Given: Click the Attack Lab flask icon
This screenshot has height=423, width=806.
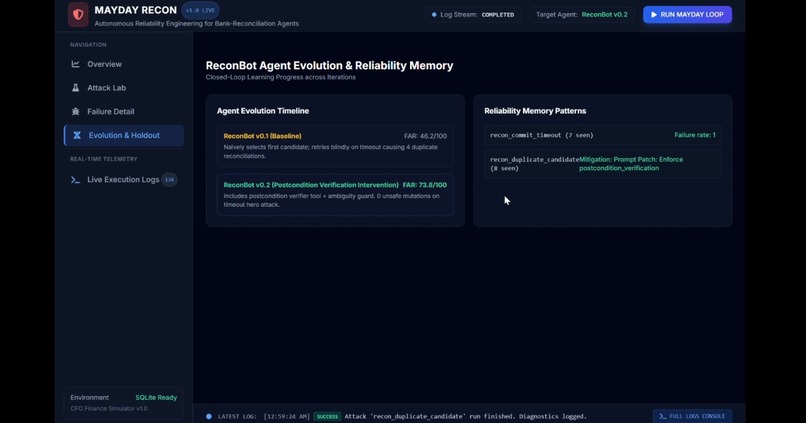Looking at the screenshot, I should (76, 88).
